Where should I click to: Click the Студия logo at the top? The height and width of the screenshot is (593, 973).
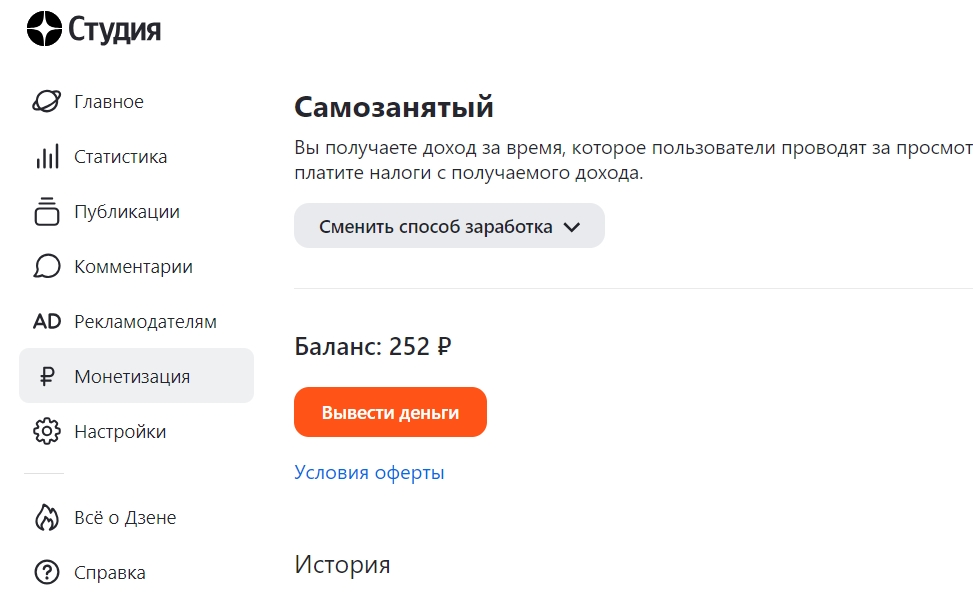point(93,28)
